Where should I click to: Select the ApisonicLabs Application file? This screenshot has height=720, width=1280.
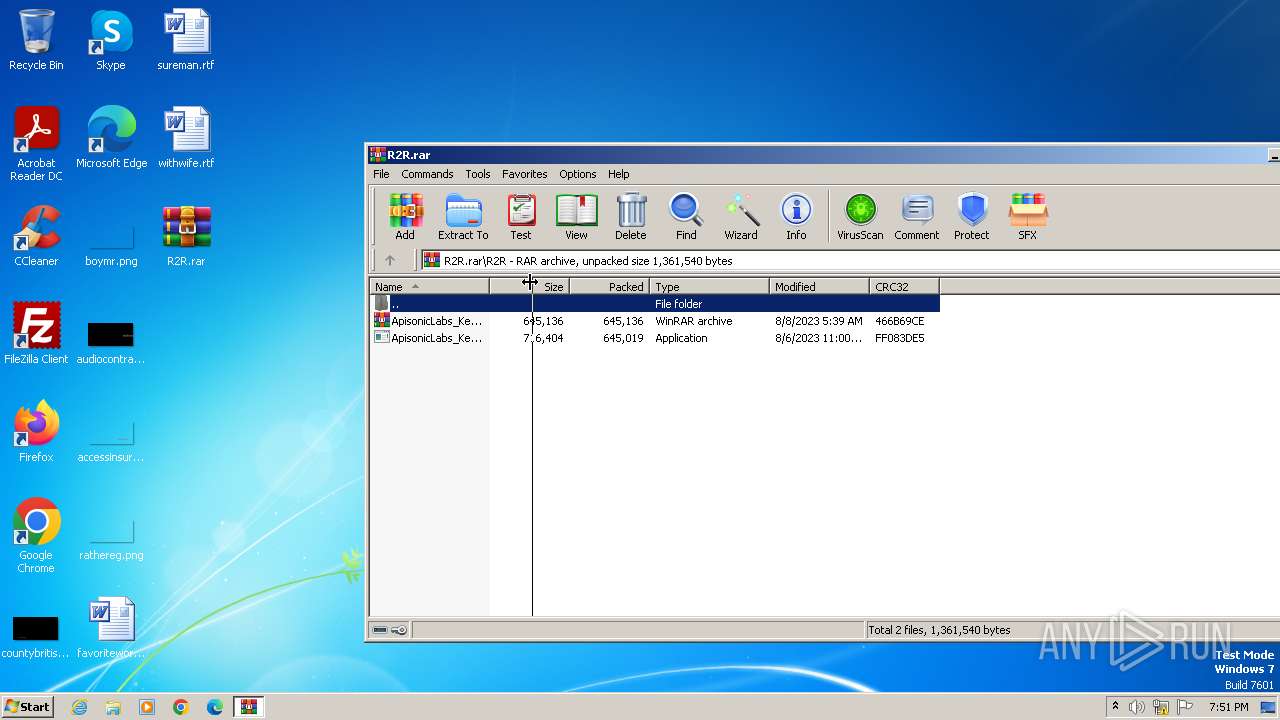click(x=655, y=338)
